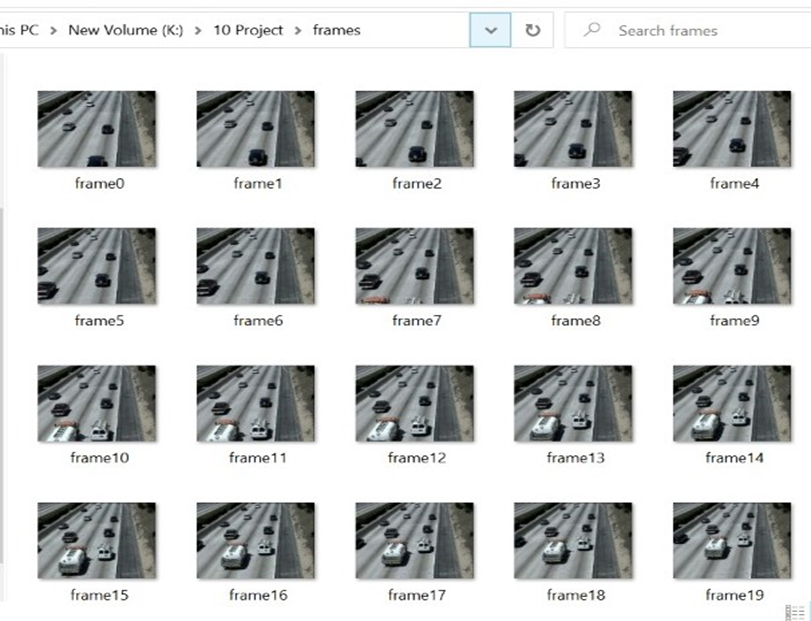Select the frame14 thumbnail
The image size is (811, 621).
732,403
